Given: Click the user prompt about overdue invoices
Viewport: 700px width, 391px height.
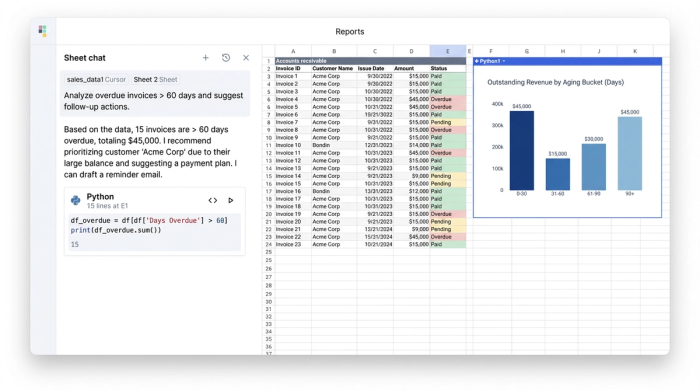Looking at the screenshot, I should pos(154,101).
